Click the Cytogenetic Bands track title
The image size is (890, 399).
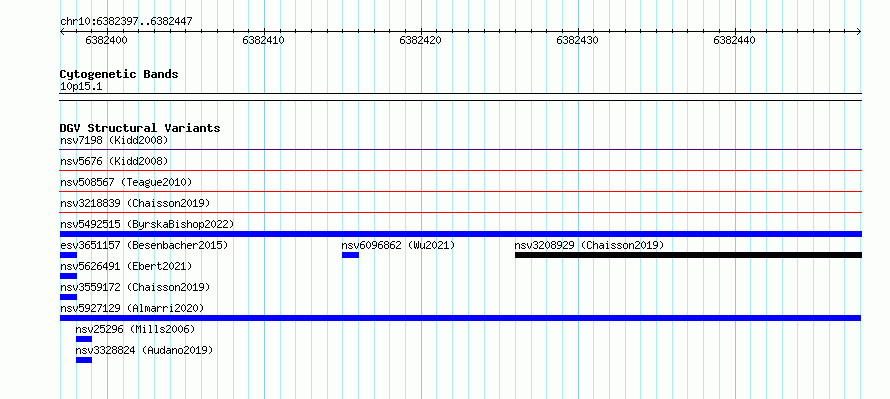pos(119,74)
